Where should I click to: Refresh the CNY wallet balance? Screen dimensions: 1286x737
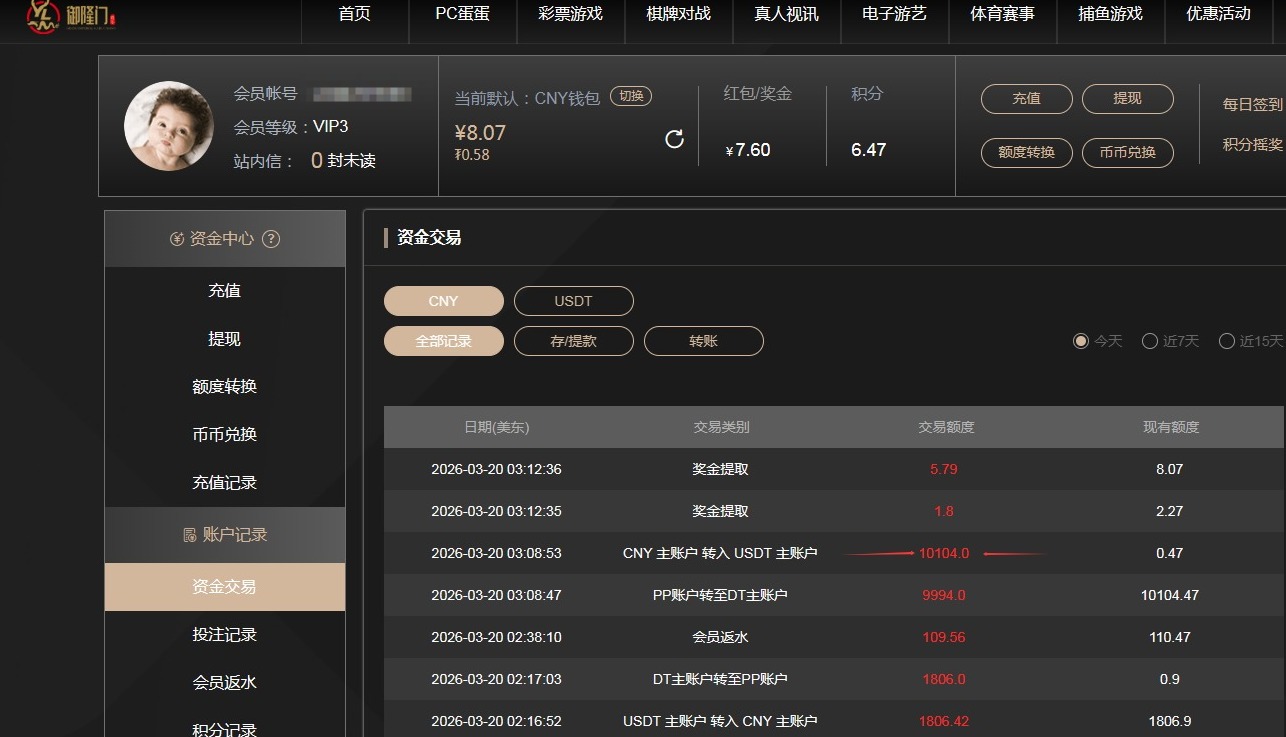[675, 139]
